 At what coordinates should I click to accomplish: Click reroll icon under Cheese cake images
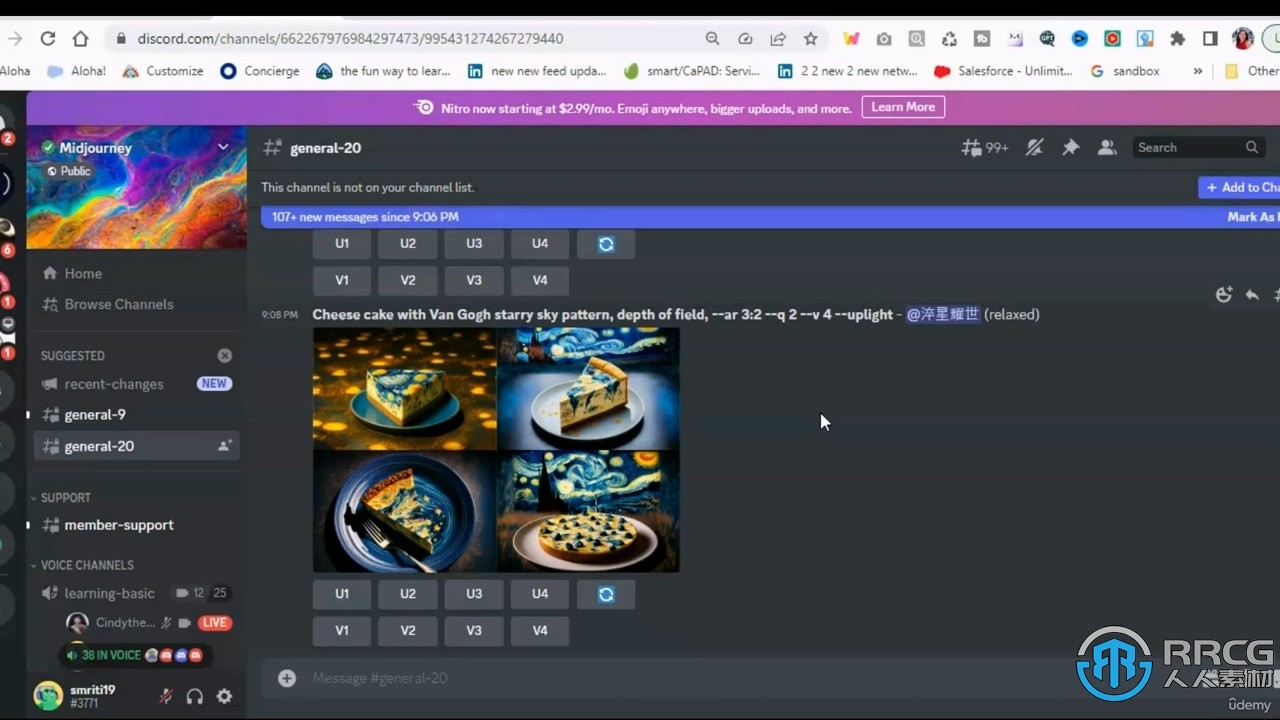pyautogui.click(x=606, y=594)
